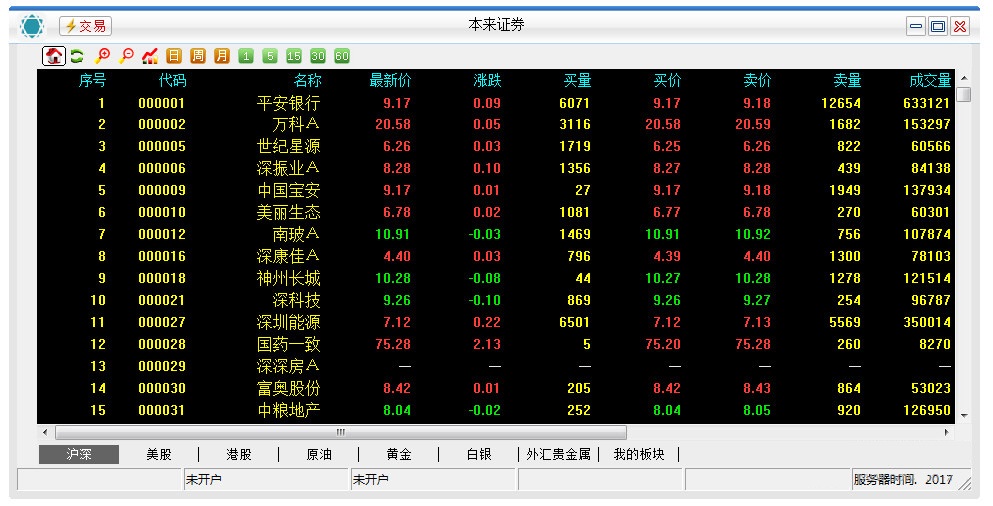Select the 5-minute chart icon
This screenshot has height=506, width=993.
270,56
